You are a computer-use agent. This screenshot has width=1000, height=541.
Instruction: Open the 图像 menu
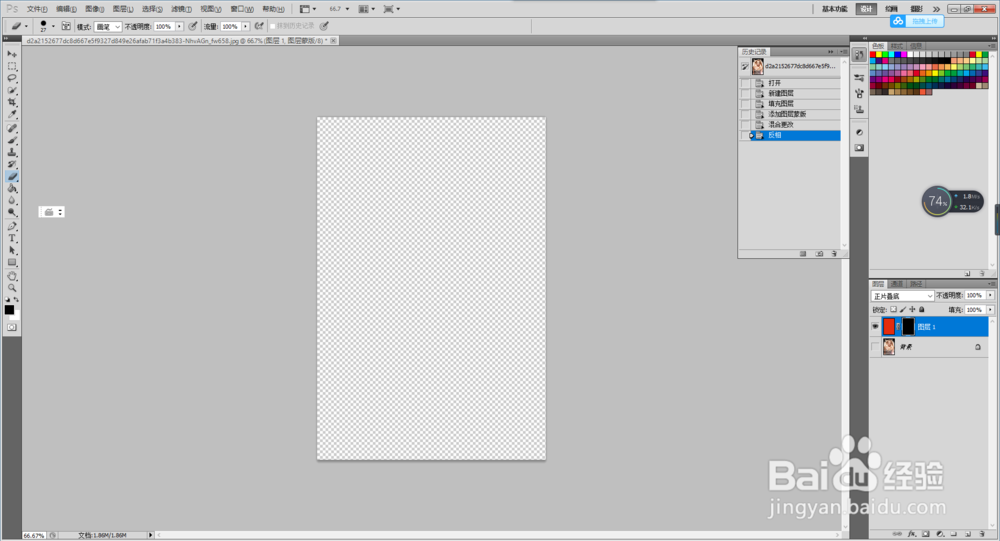click(94, 9)
